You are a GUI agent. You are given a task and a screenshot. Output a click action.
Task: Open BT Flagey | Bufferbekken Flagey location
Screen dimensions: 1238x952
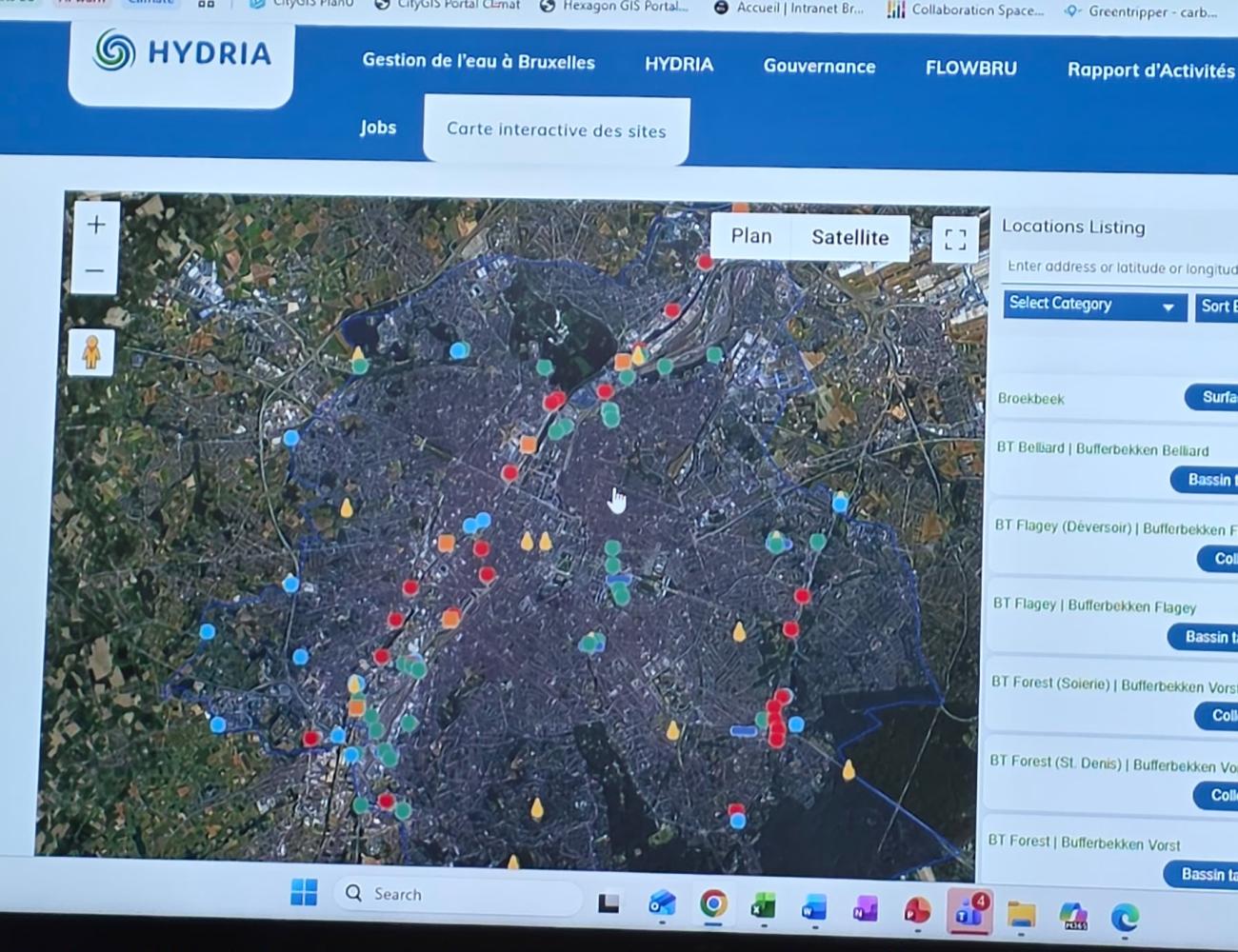pos(1094,605)
